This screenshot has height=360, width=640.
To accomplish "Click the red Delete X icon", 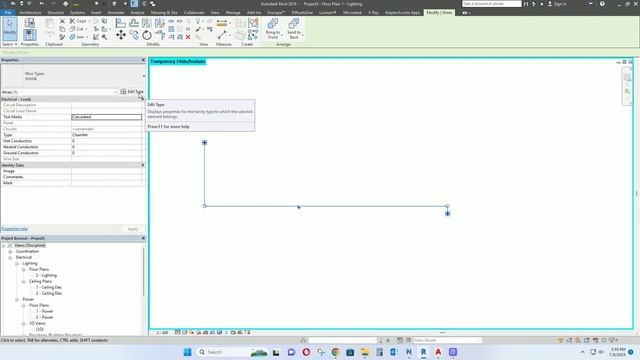I will coord(188,37).
